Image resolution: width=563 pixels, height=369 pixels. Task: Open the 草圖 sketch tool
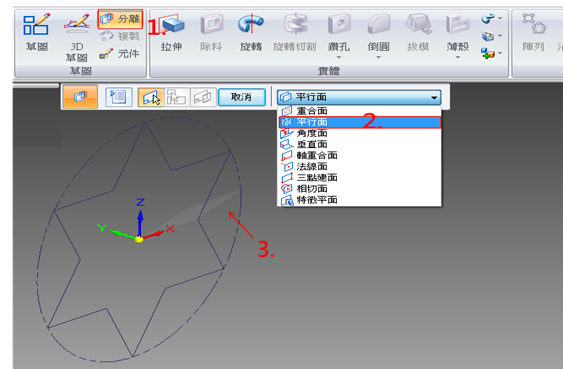click(37, 32)
